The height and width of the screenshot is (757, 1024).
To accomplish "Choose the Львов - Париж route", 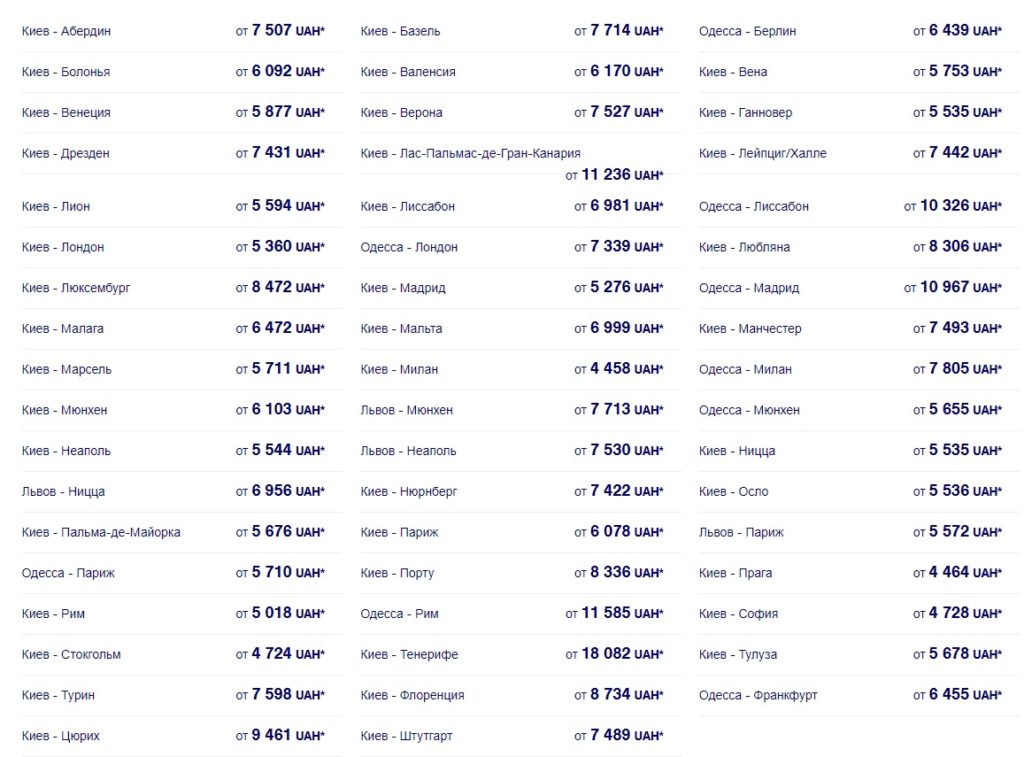I will [741, 533].
